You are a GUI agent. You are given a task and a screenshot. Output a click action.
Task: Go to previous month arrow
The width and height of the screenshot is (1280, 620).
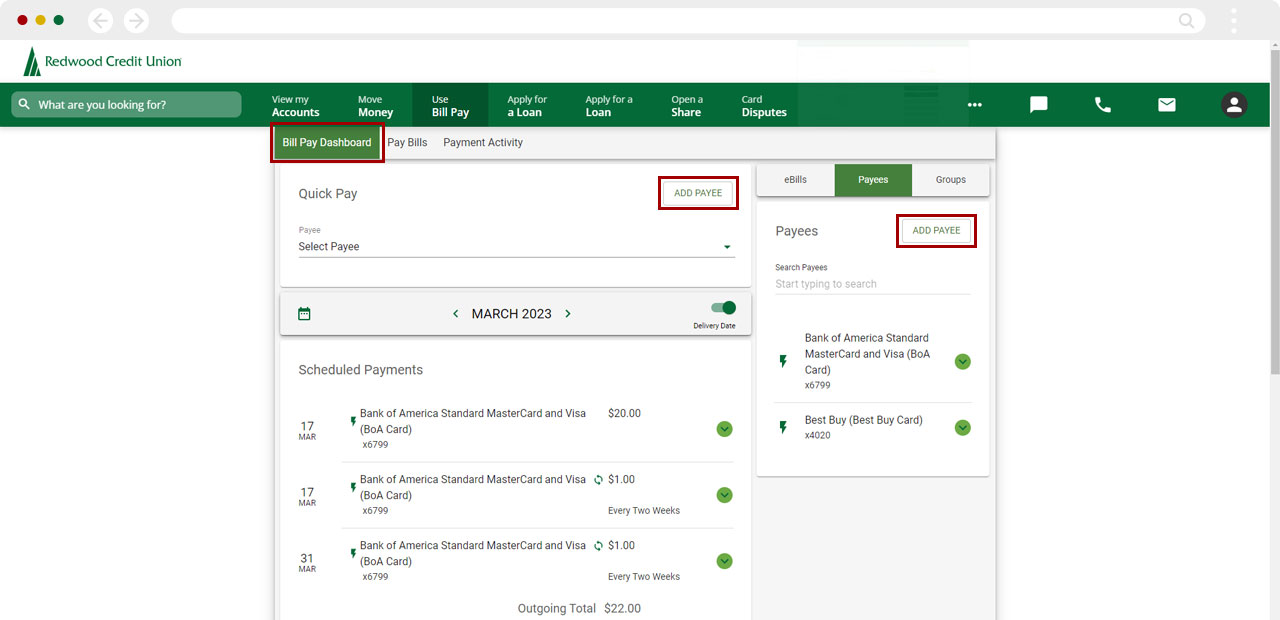pos(456,314)
